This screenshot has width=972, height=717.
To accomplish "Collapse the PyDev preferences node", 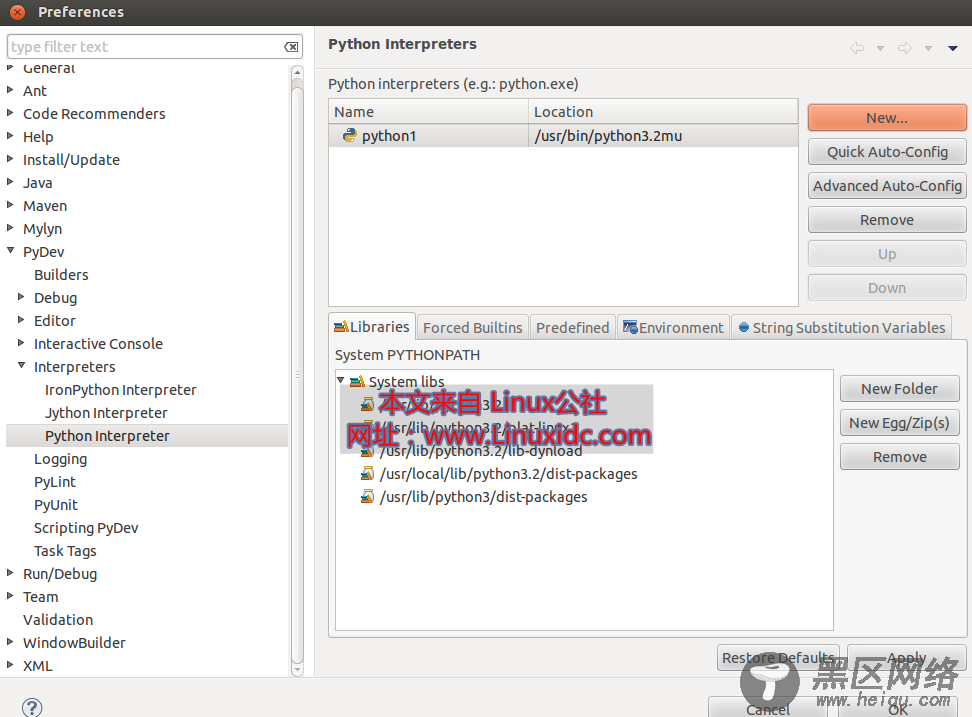I will tap(10, 250).
